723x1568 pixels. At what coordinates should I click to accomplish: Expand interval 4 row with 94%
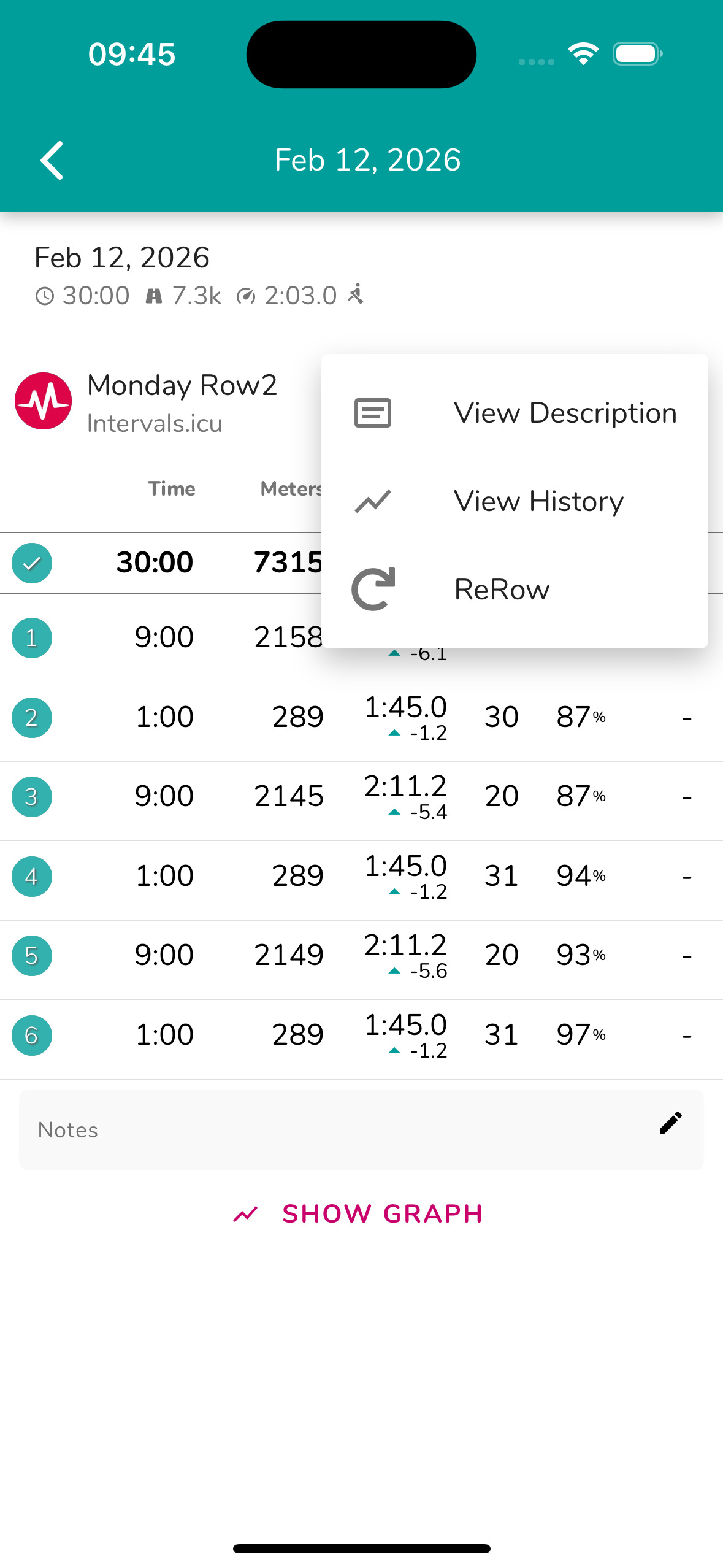click(x=581, y=876)
